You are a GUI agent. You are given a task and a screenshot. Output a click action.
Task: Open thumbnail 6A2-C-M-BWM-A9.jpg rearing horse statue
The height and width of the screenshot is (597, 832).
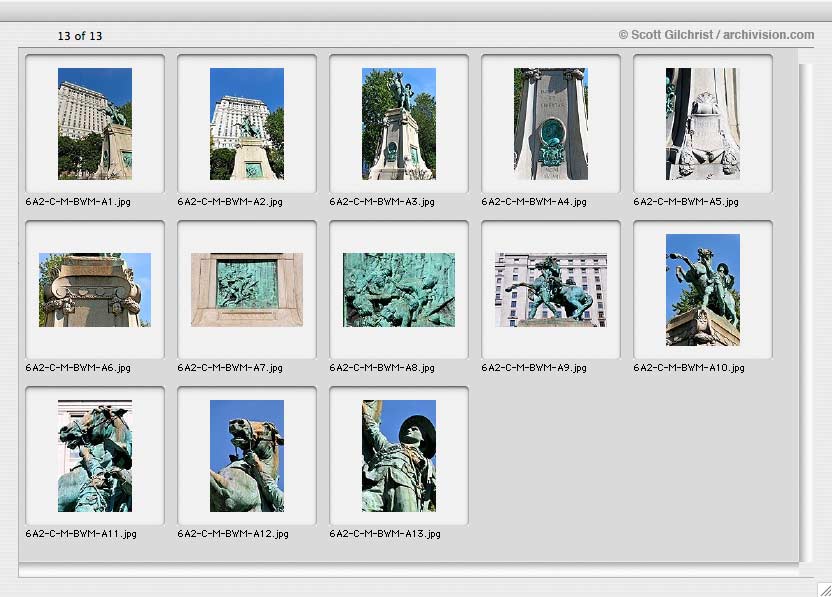[x=551, y=290]
